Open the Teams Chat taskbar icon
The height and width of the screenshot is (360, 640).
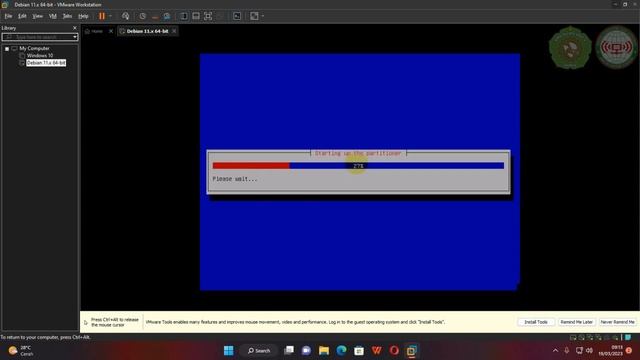coord(306,350)
